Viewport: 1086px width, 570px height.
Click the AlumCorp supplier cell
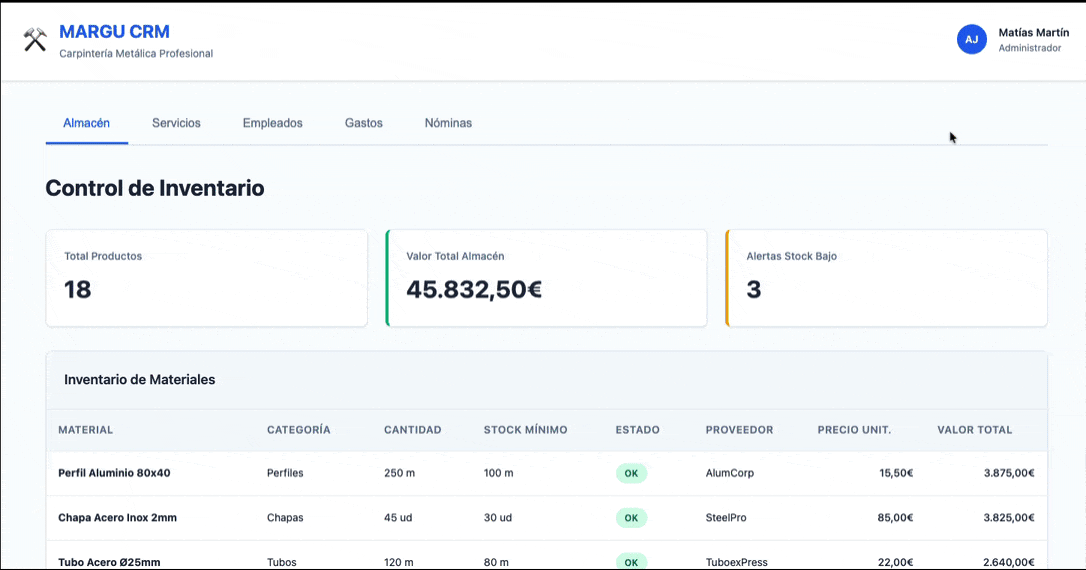coord(730,473)
